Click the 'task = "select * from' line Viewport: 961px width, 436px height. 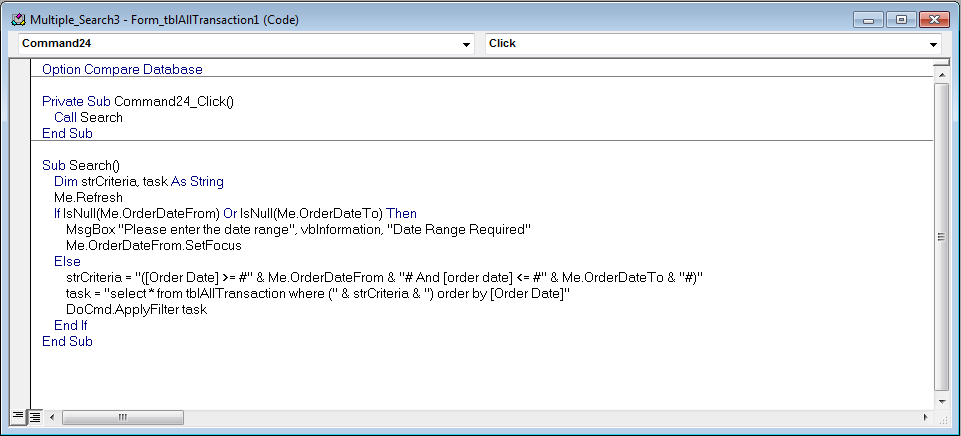[318, 294]
